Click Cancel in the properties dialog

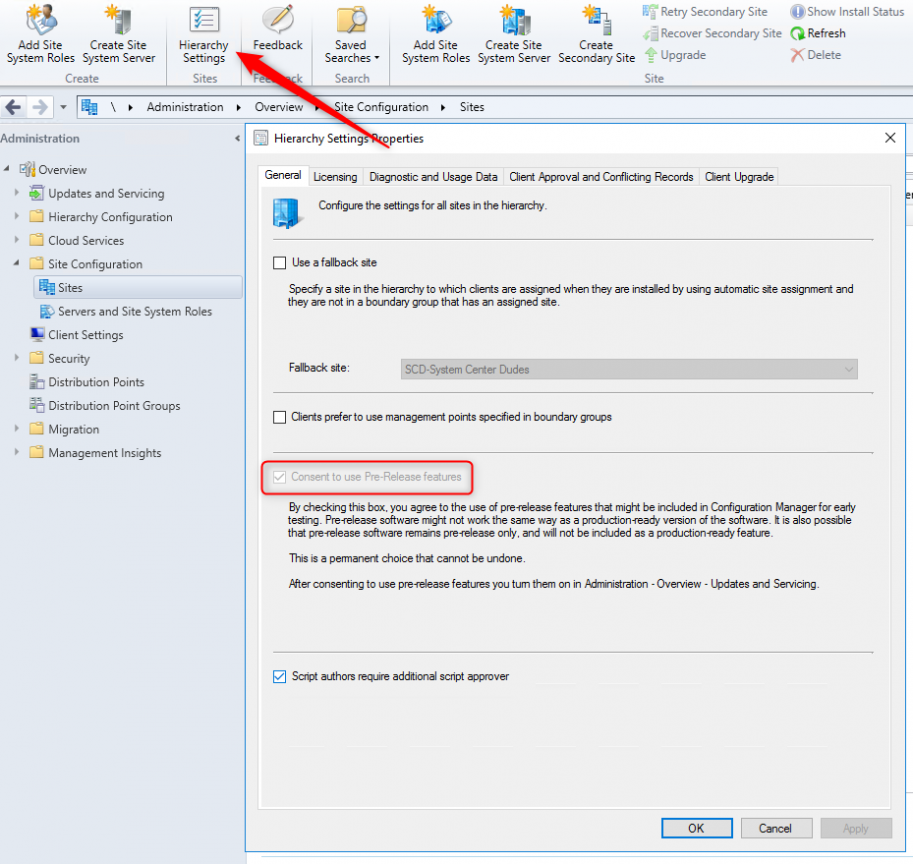click(776, 828)
